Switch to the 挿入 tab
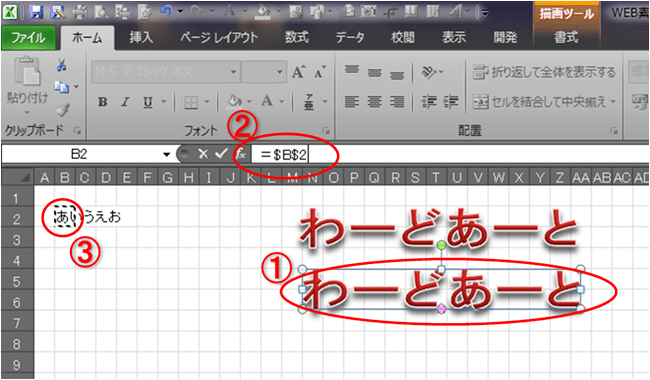The height and width of the screenshot is (380, 650). click(141, 38)
